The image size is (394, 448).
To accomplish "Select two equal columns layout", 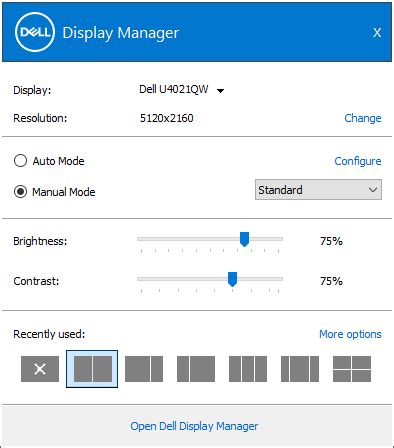I will [92, 369].
